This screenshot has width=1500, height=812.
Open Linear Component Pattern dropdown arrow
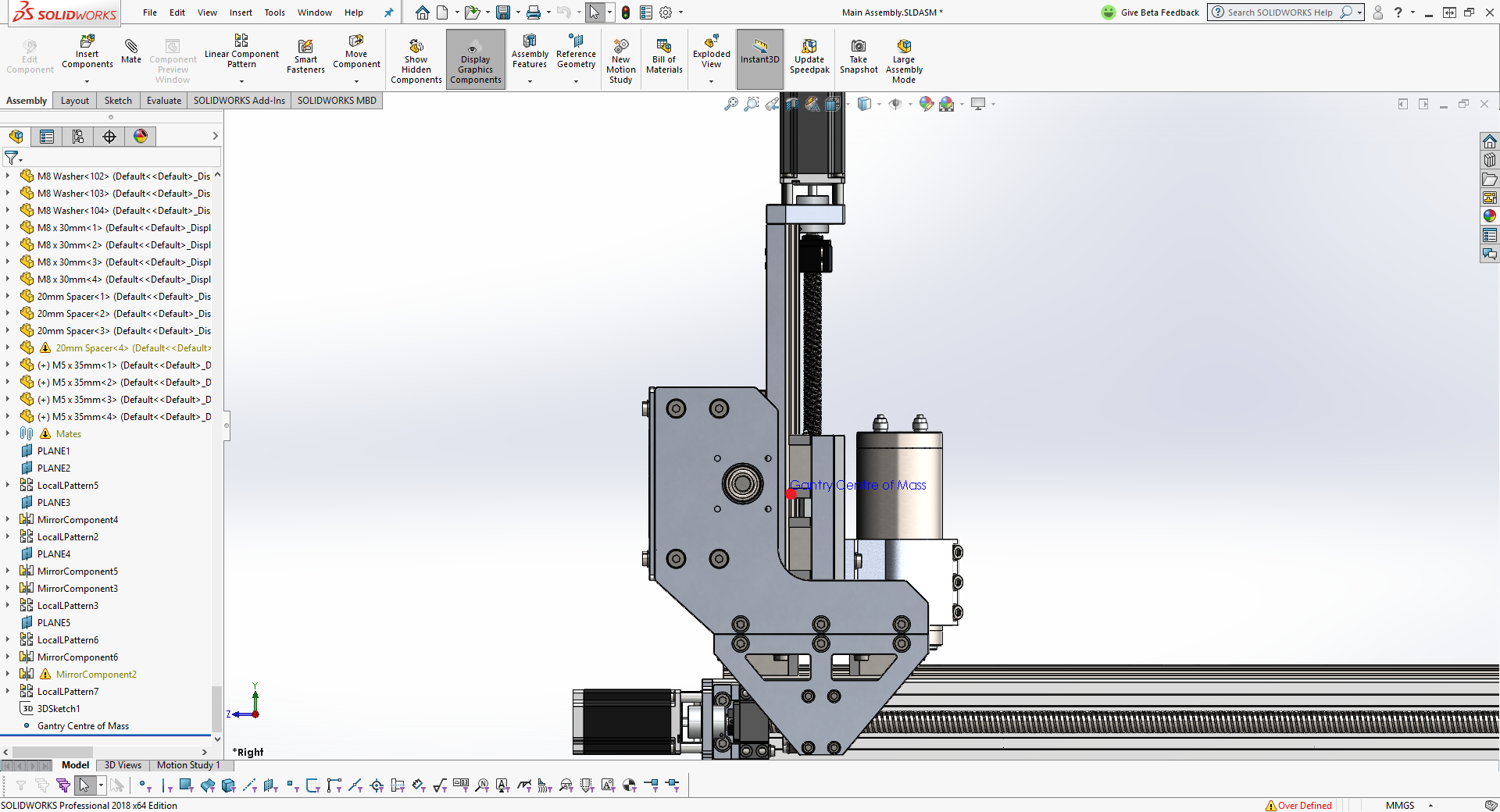coord(241,81)
